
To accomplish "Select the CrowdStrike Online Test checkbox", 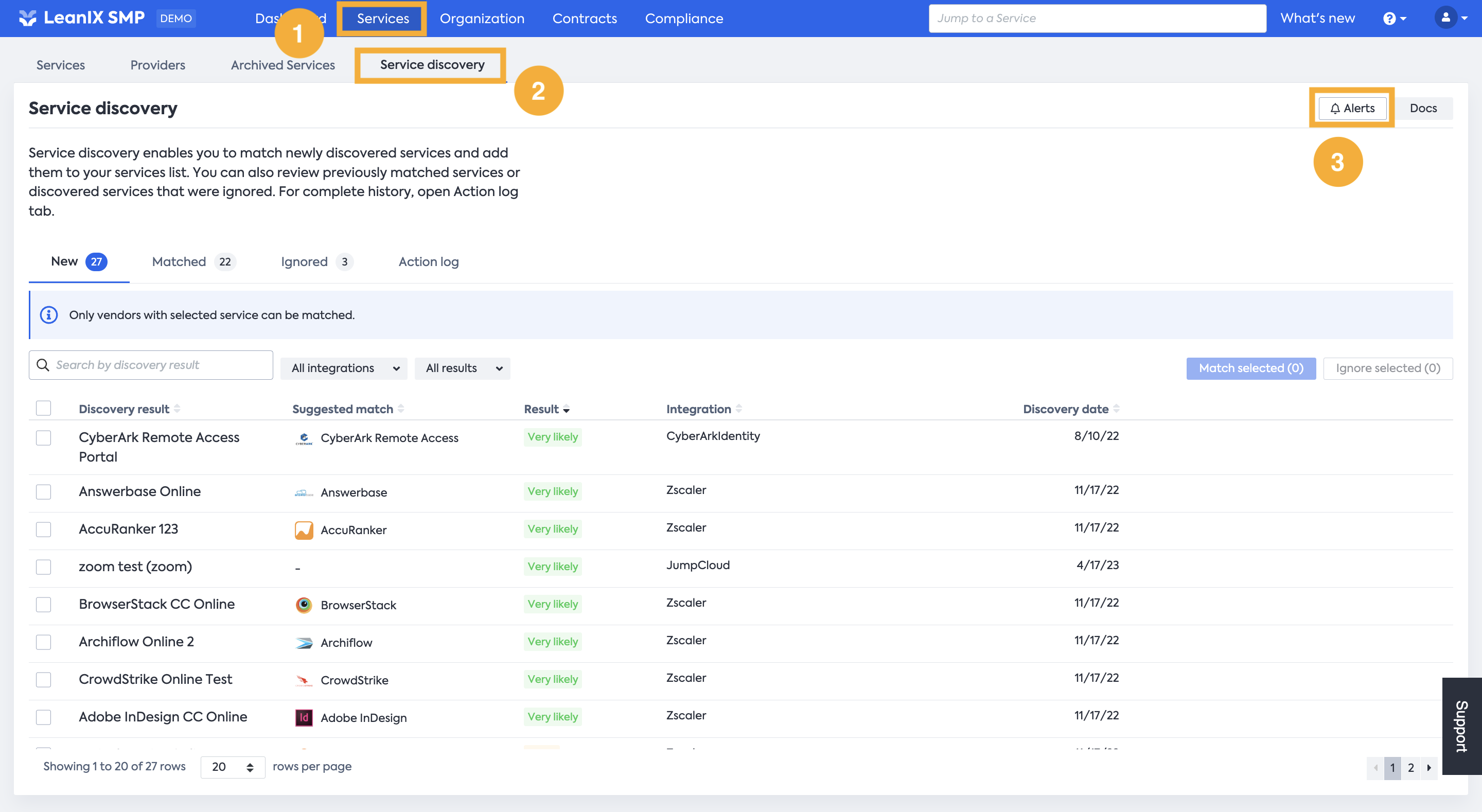I will click(44, 680).
